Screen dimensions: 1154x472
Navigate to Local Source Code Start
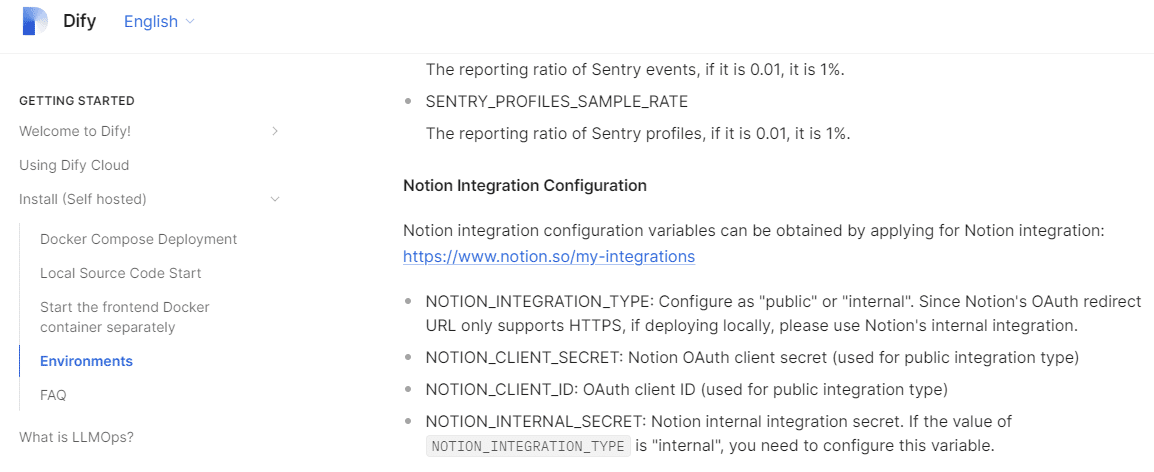pyautogui.click(x=120, y=273)
